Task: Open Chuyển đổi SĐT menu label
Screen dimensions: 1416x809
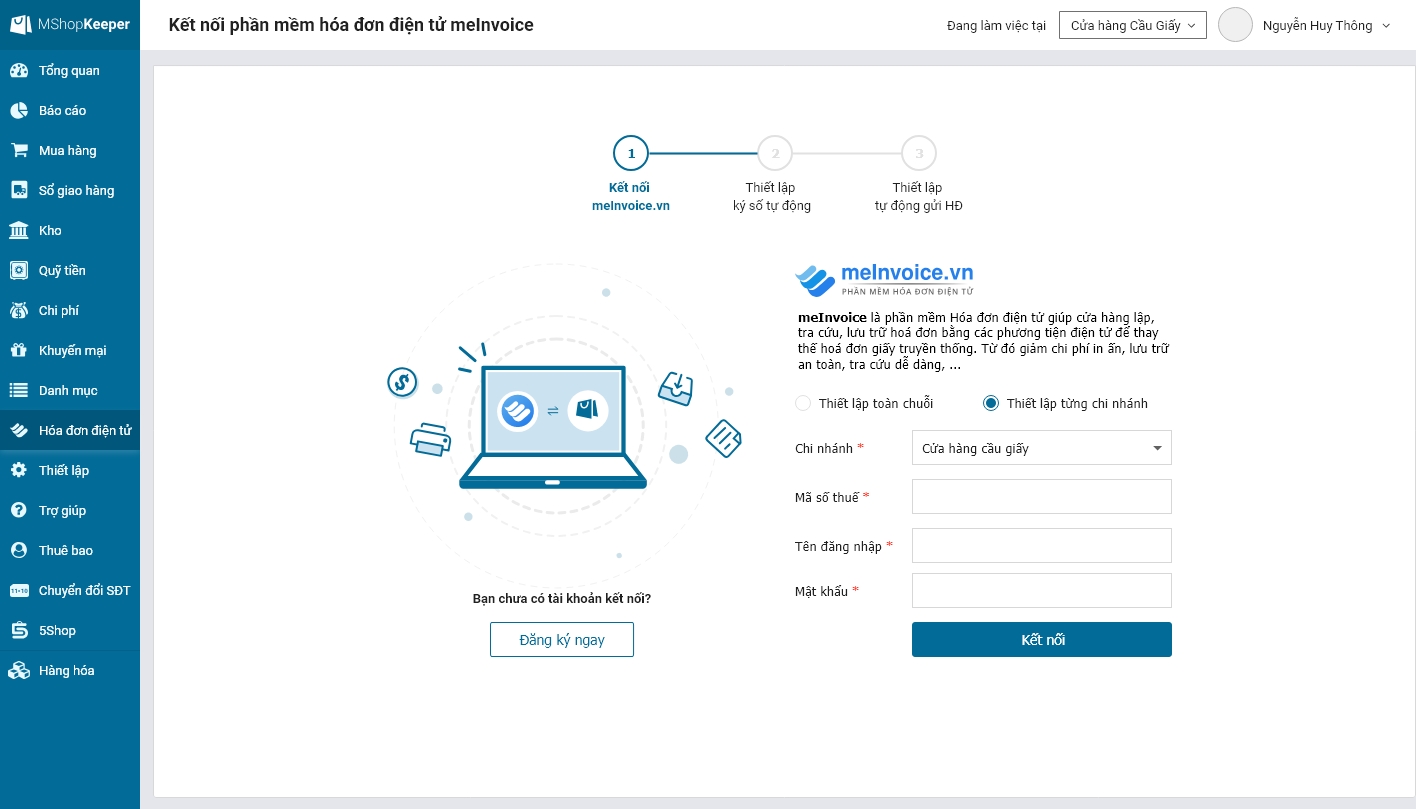Action: tap(85, 591)
